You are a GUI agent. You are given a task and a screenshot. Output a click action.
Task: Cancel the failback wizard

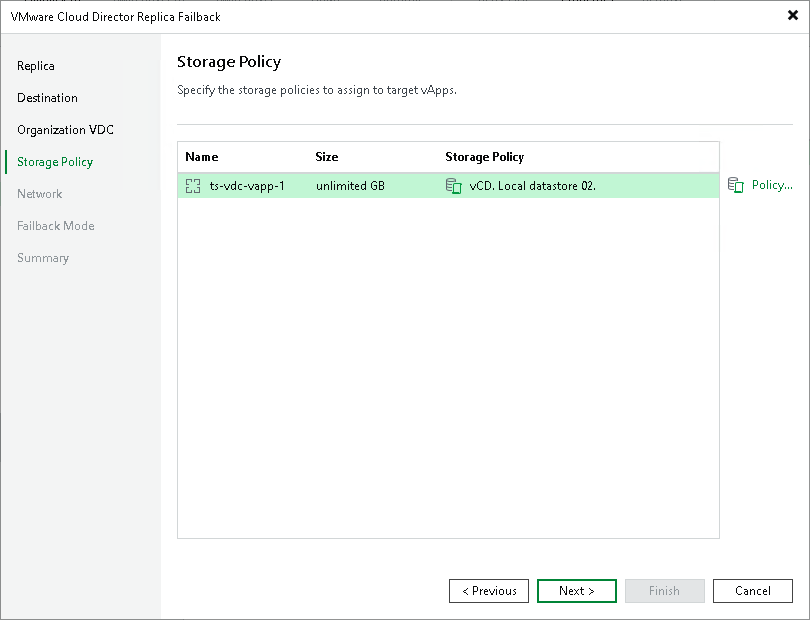click(x=752, y=591)
